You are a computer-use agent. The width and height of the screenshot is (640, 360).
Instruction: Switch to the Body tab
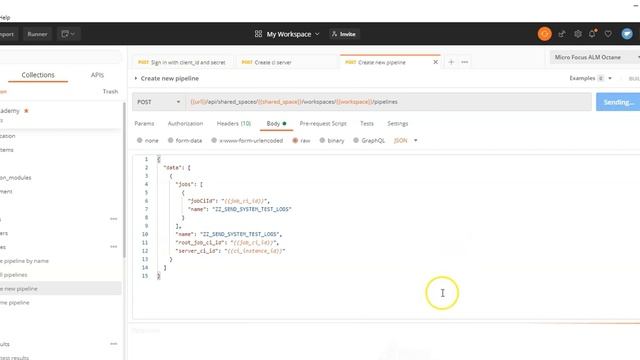(x=276, y=123)
